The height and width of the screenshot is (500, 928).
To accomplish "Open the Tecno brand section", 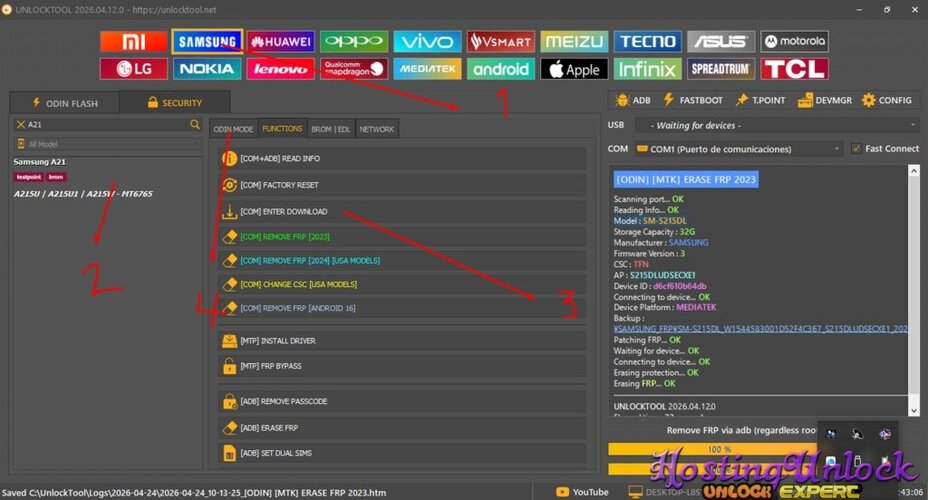I will pyautogui.click(x=647, y=41).
